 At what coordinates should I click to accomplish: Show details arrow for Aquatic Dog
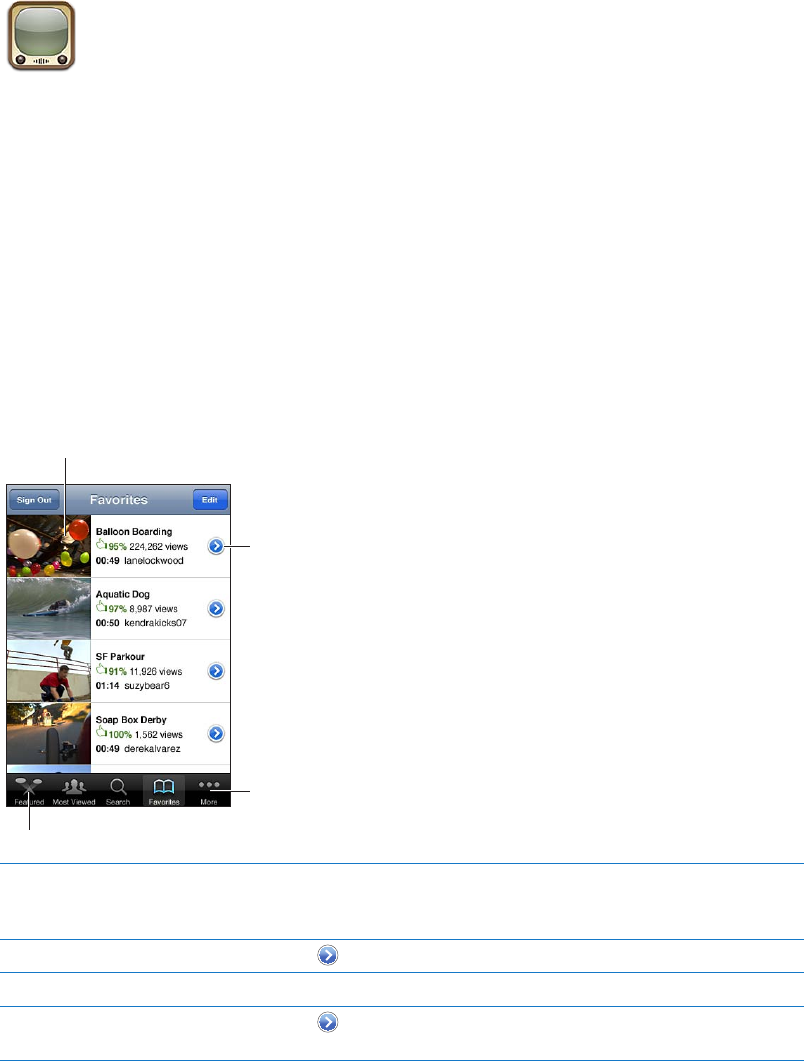(x=216, y=609)
